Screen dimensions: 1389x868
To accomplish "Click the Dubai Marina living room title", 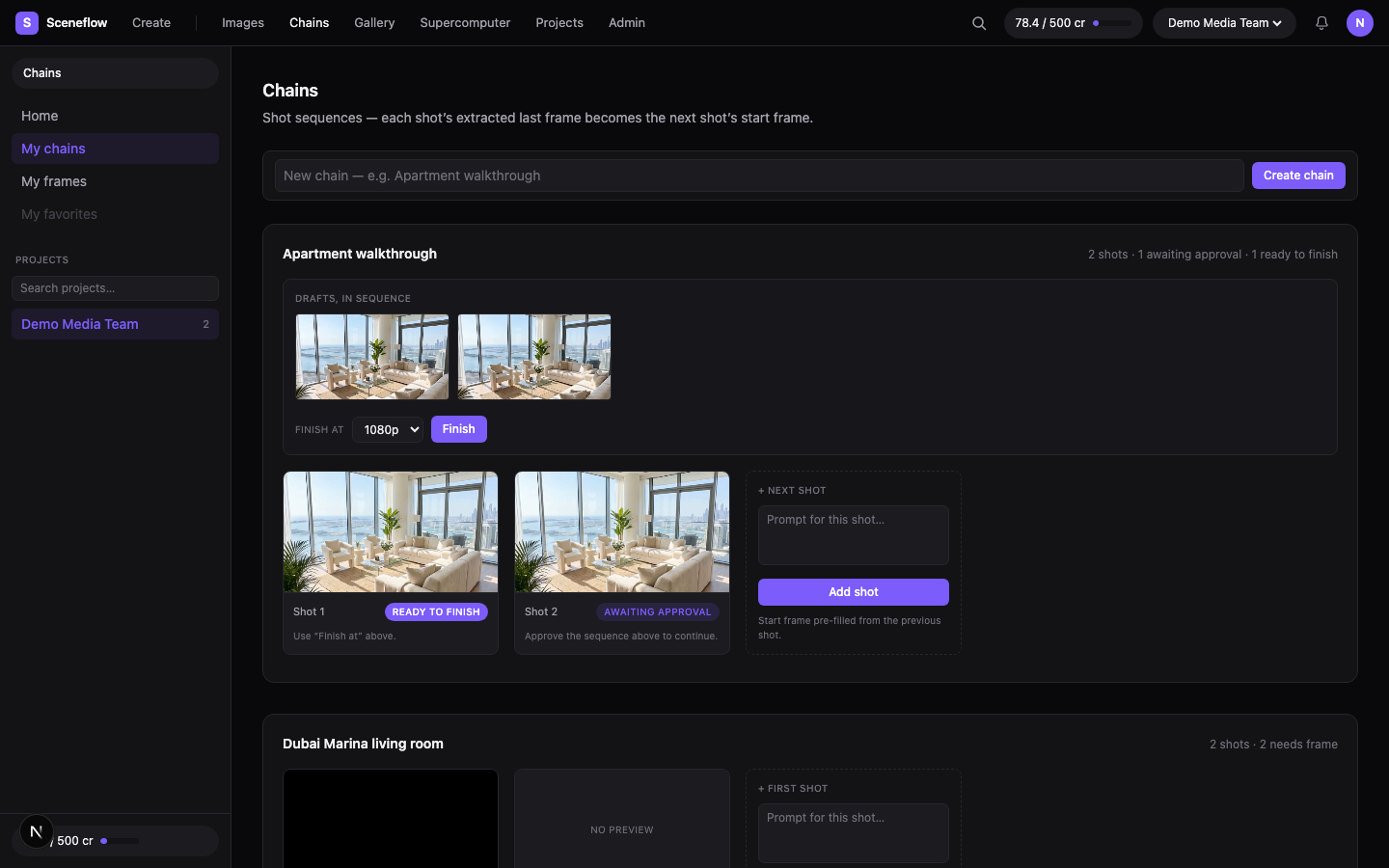I will (363, 744).
